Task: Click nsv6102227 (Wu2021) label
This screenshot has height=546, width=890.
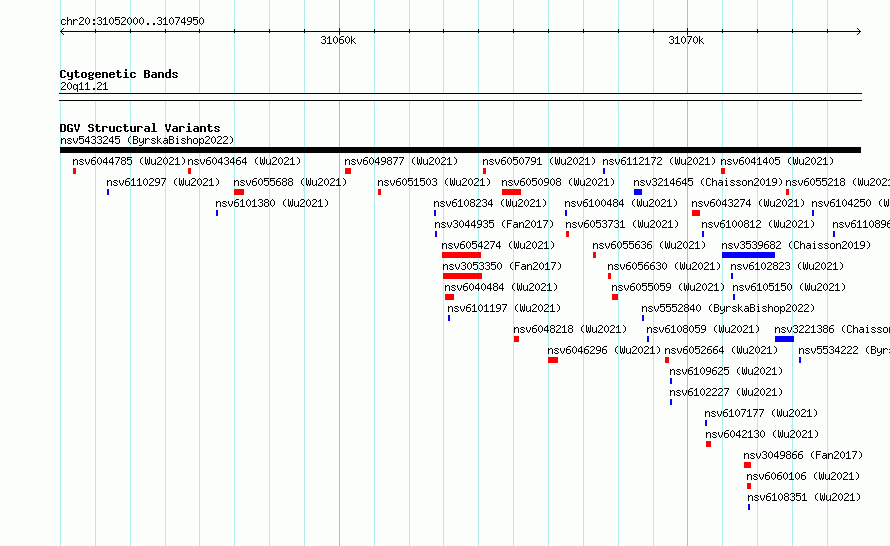Action: (x=726, y=392)
